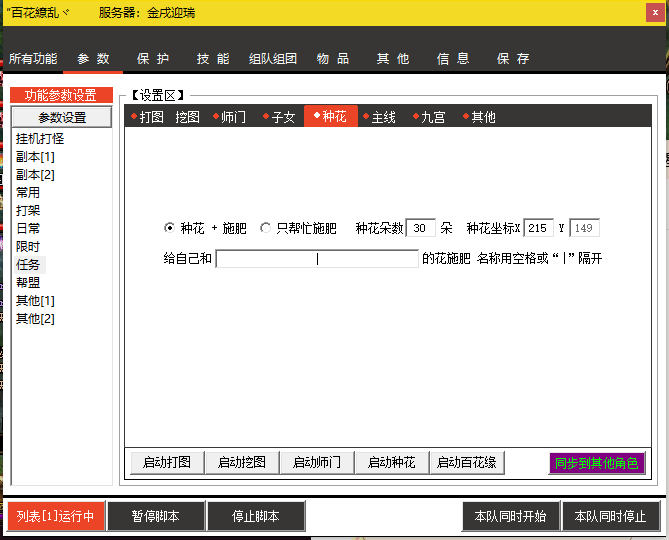Viewport: 669px width, 540px height.
Task: Open the 种花 settings sub-tab
Action: point(331,116)
